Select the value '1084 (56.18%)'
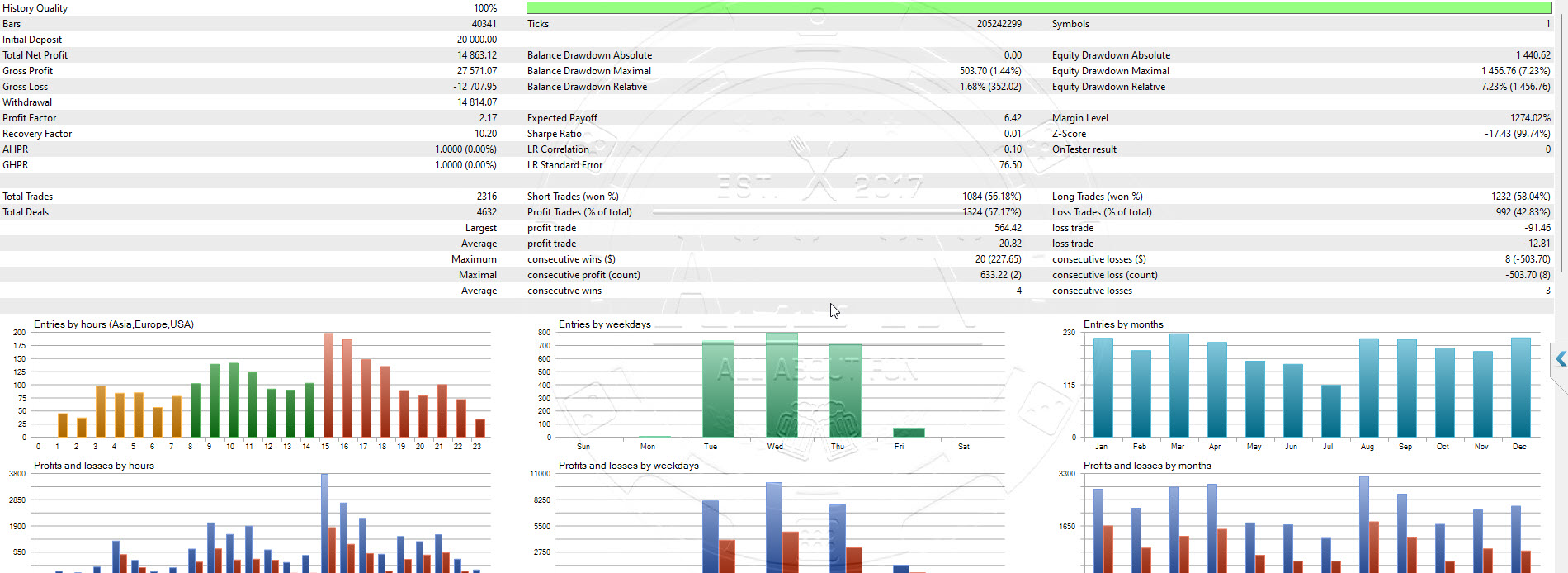Image resolution: width=1568 pixels, height=573 pixels. pyautogui.click(x=992, y=197)
